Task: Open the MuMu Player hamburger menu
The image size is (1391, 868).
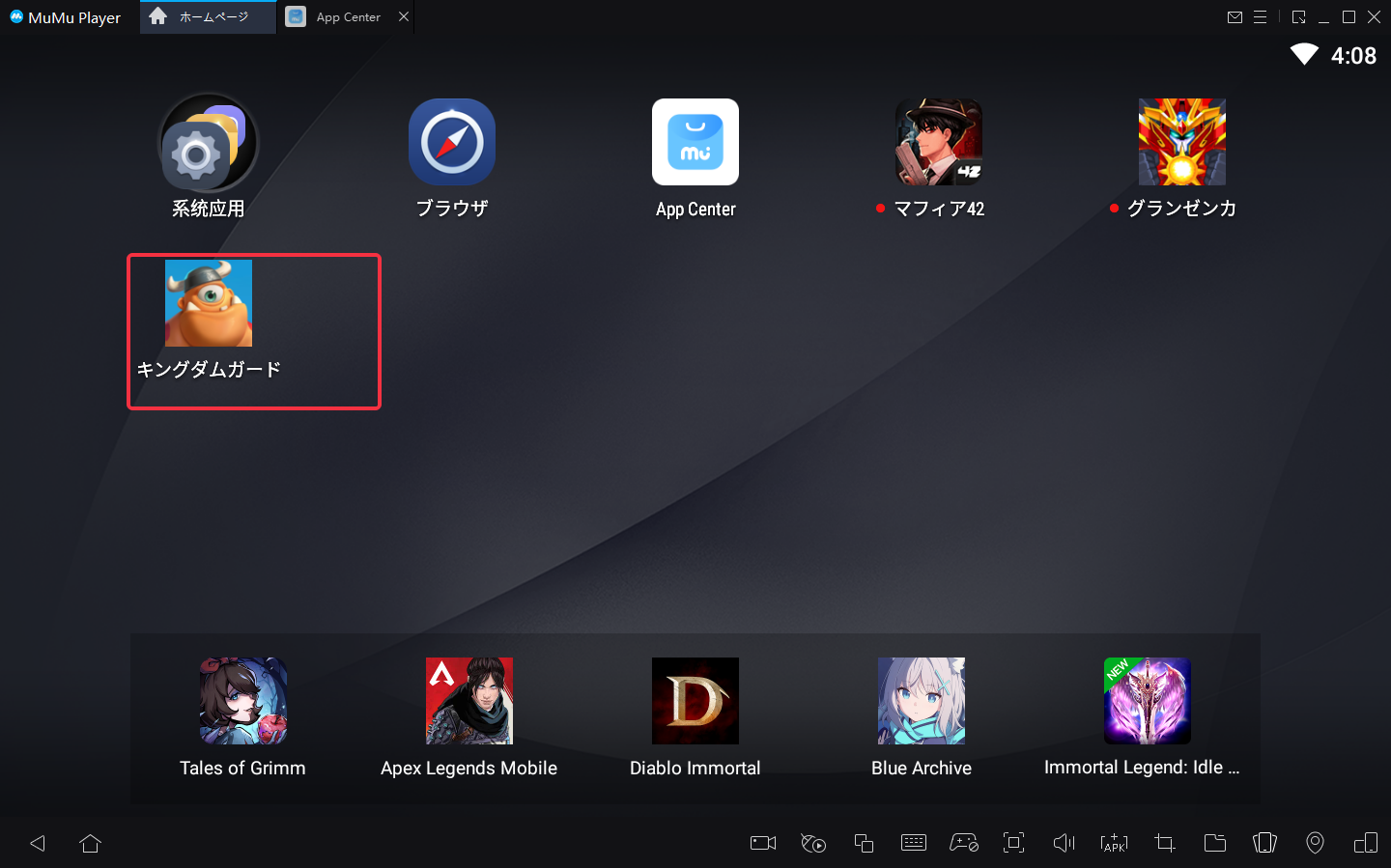Action: point(1260,17)
